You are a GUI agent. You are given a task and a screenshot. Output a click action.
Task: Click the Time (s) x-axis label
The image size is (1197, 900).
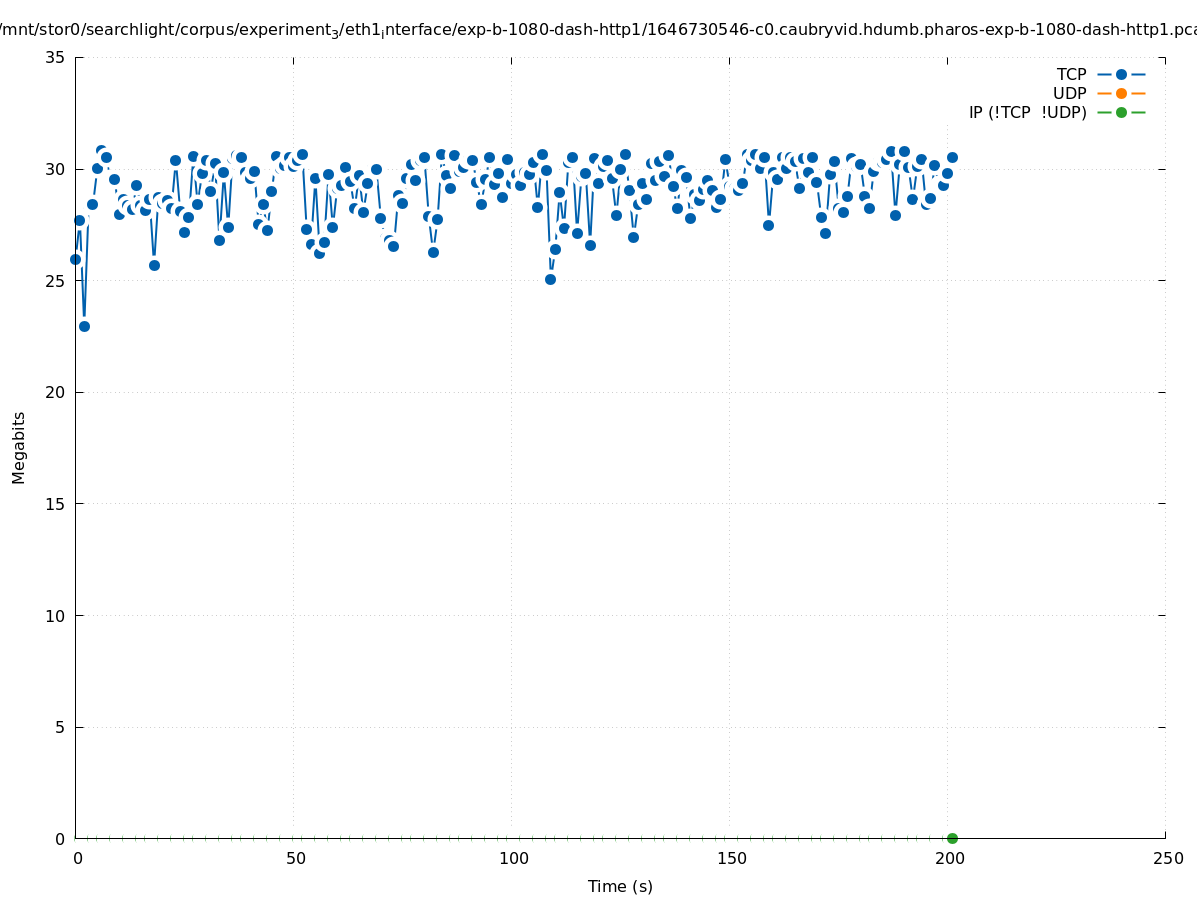[620, 886]
